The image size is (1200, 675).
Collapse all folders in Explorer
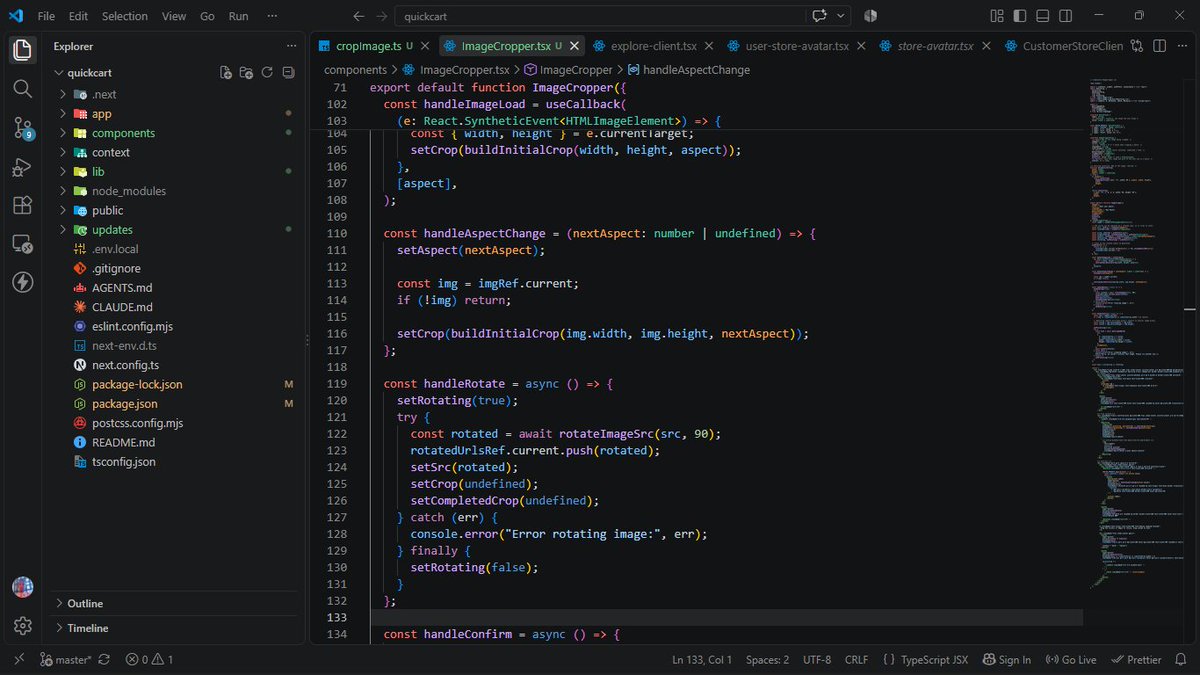tap(288, 73)
